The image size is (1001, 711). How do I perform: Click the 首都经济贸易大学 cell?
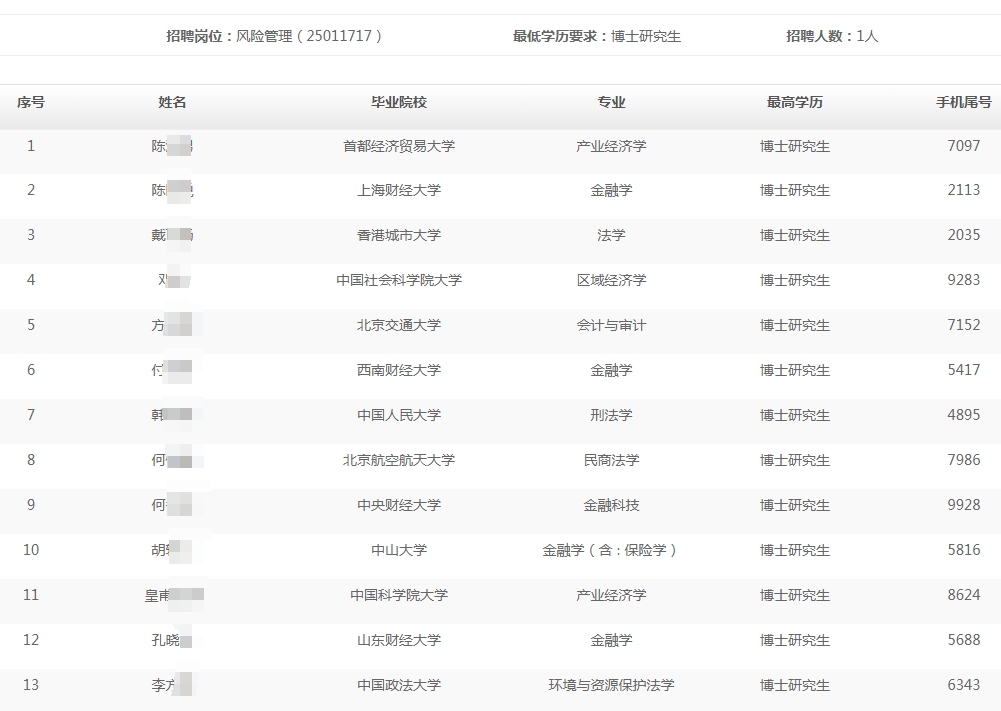pos(399,146)
